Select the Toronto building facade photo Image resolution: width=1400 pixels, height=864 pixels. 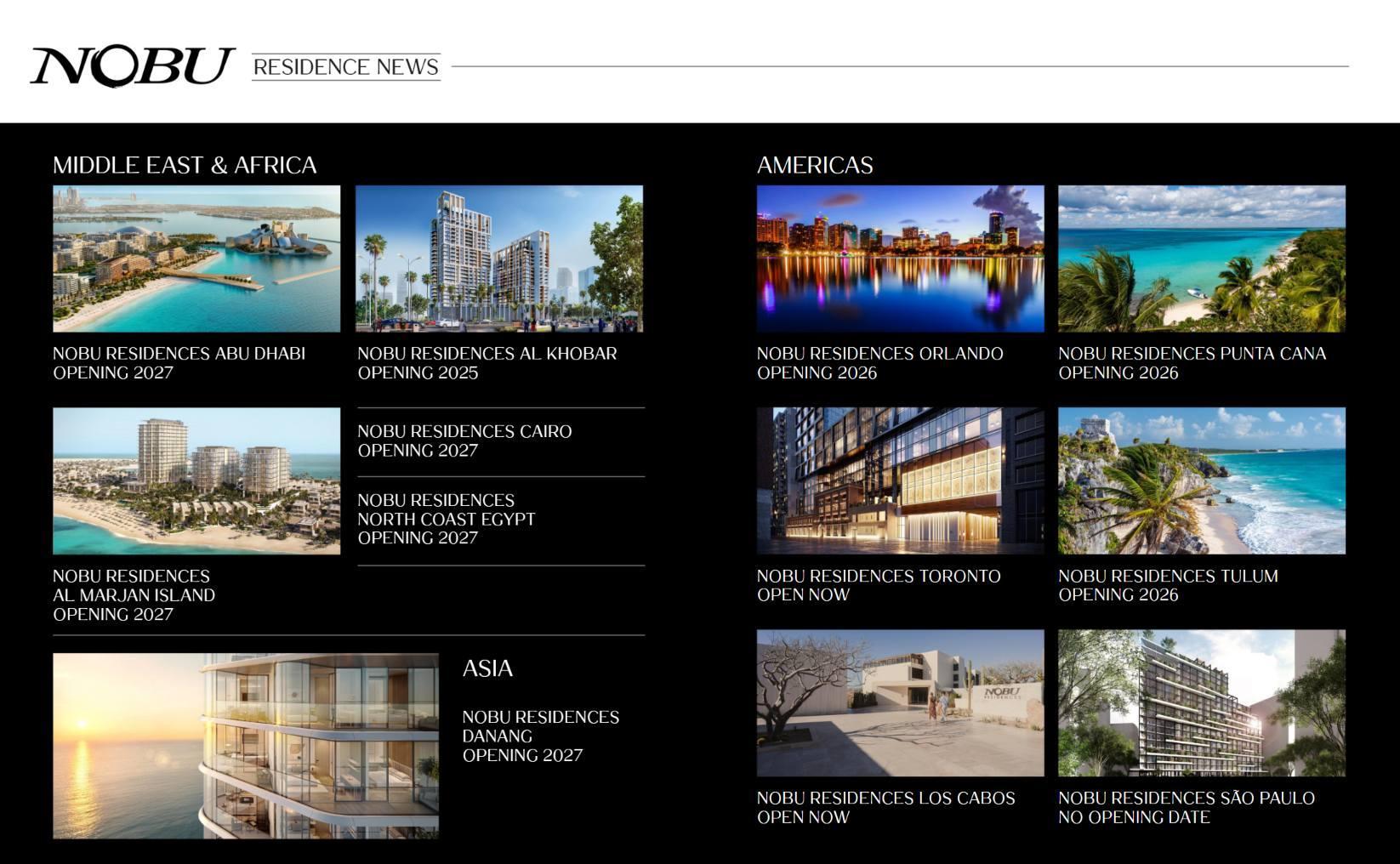point(900,480)
